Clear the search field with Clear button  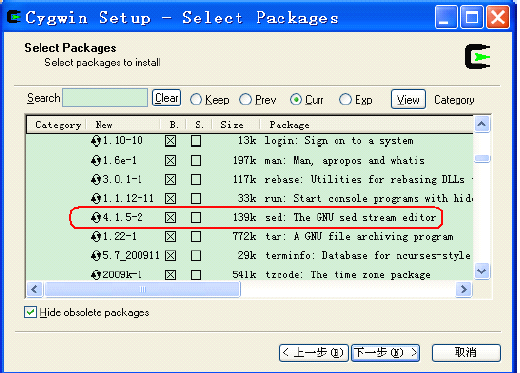[166, 98]
